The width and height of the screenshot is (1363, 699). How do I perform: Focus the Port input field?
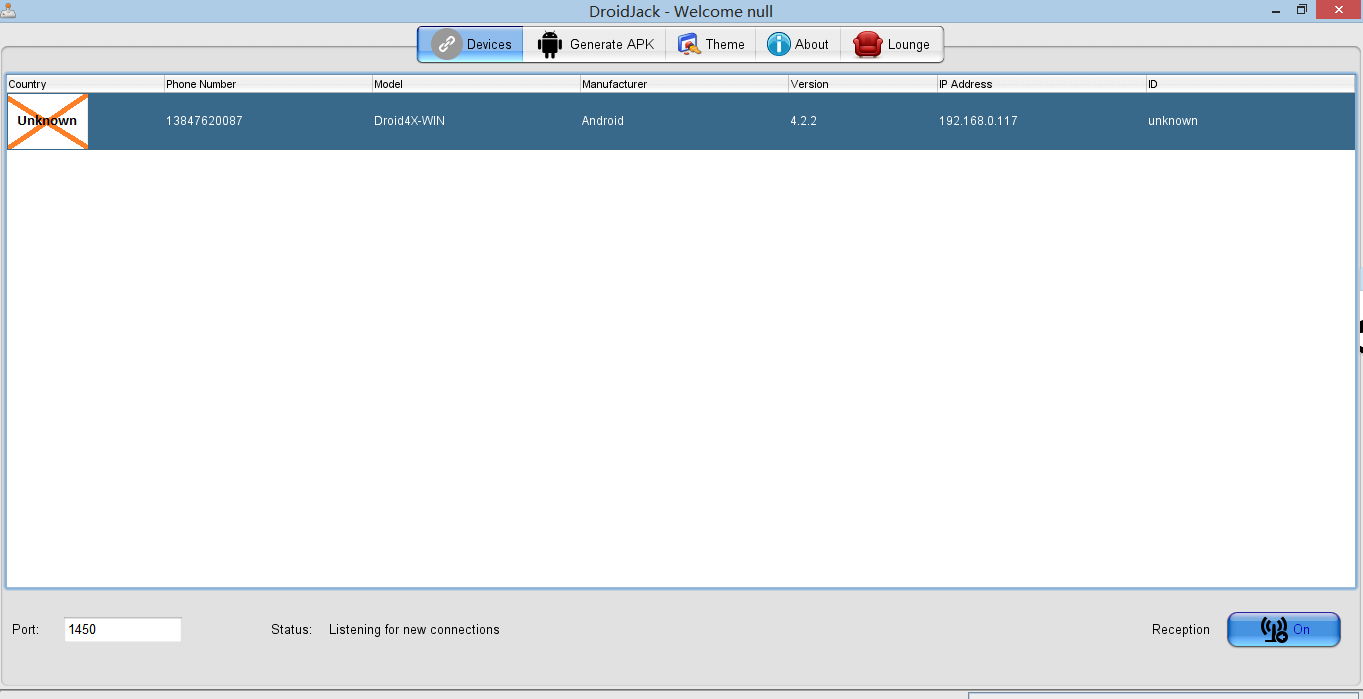[x=123, y=629]
